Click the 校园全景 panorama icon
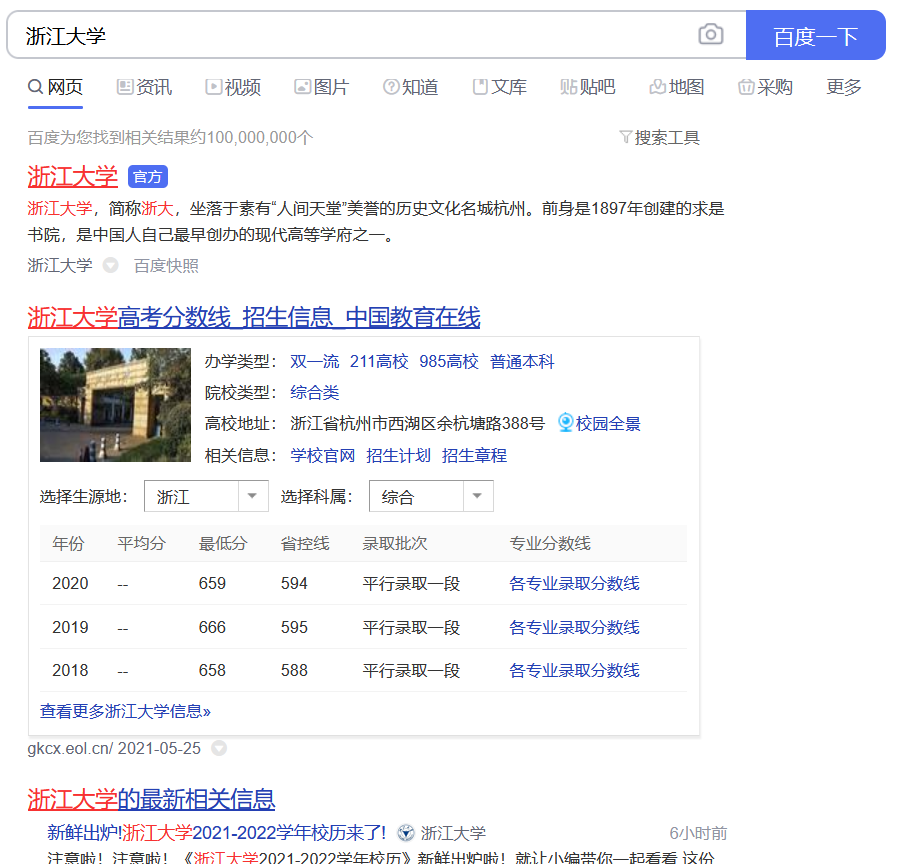The image size is (904, 864). (x=566, y=423)
